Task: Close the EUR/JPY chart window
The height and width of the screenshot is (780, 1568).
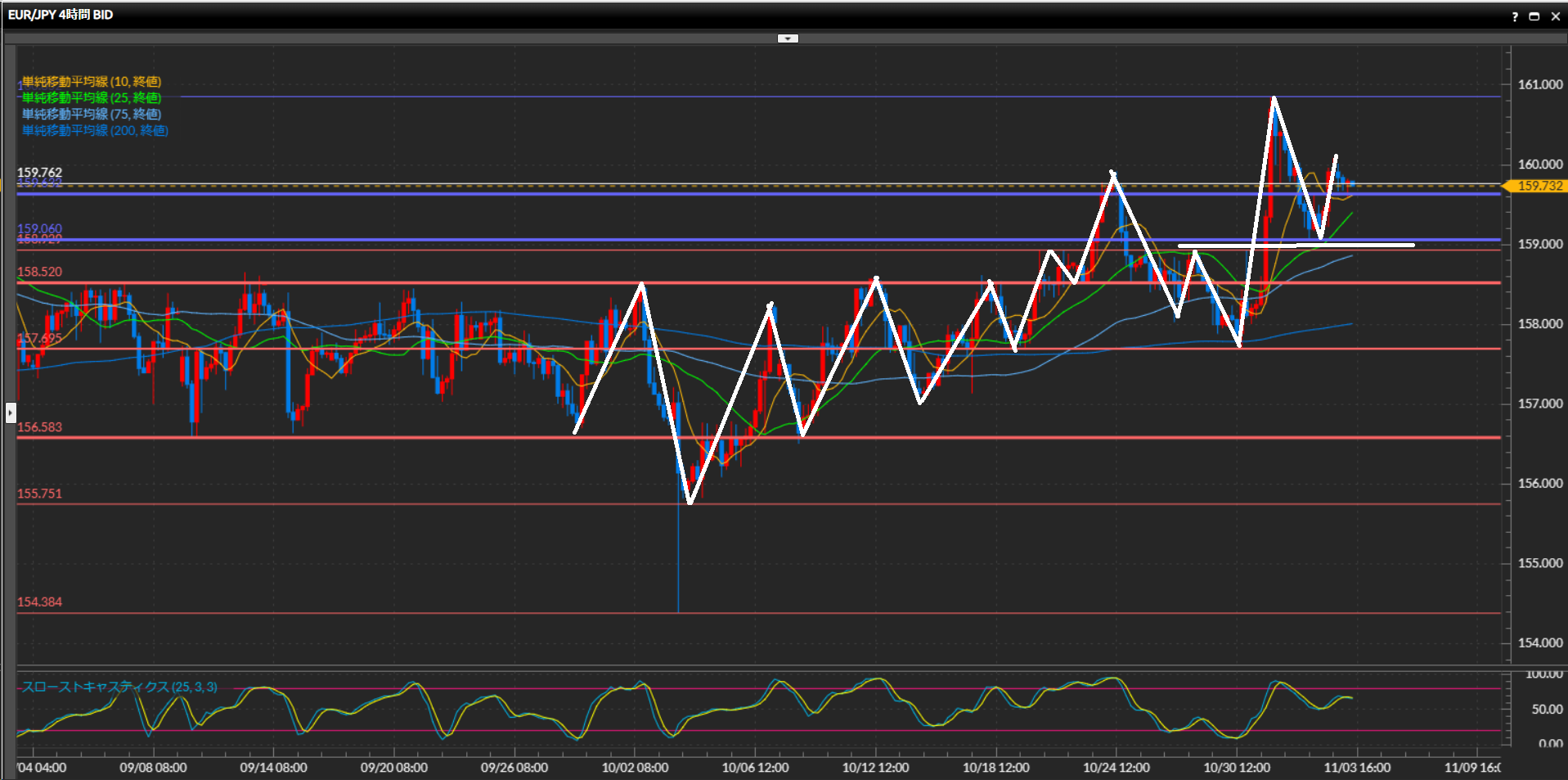Action: (x=1555, y=16)
